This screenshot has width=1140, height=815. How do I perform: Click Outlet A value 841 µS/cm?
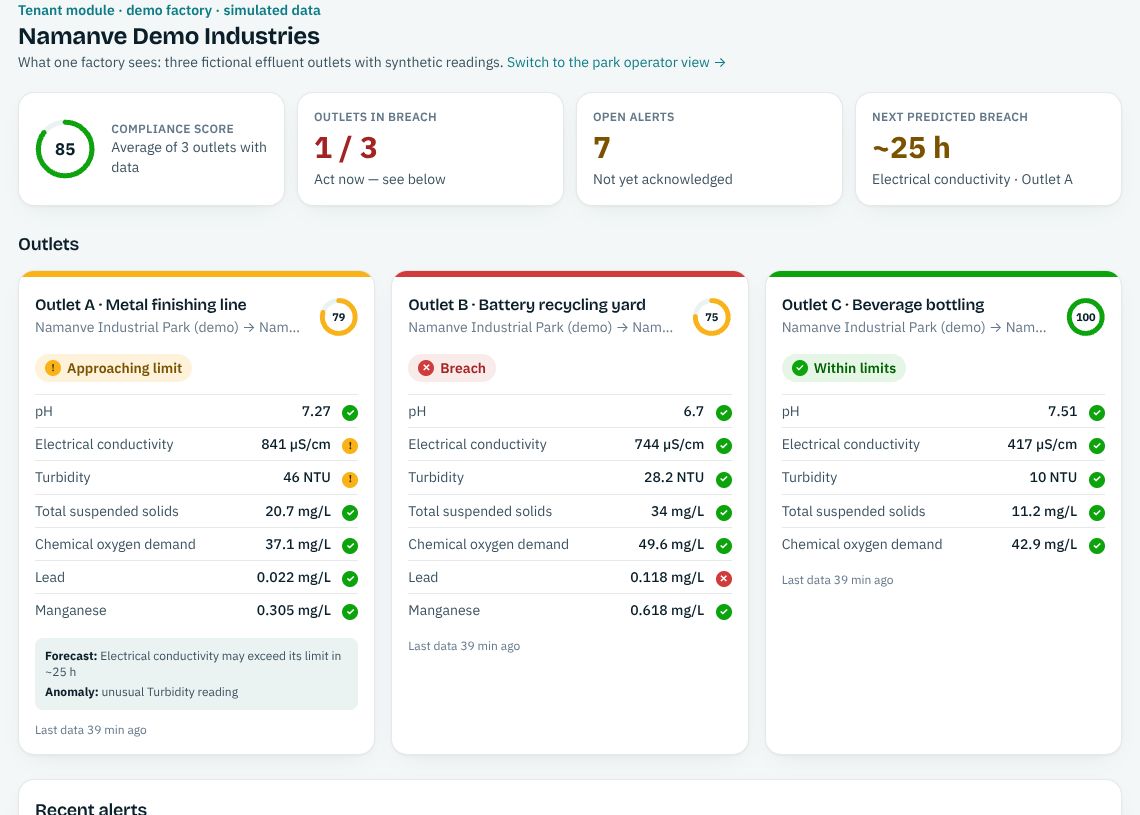(x=296, y=444)
